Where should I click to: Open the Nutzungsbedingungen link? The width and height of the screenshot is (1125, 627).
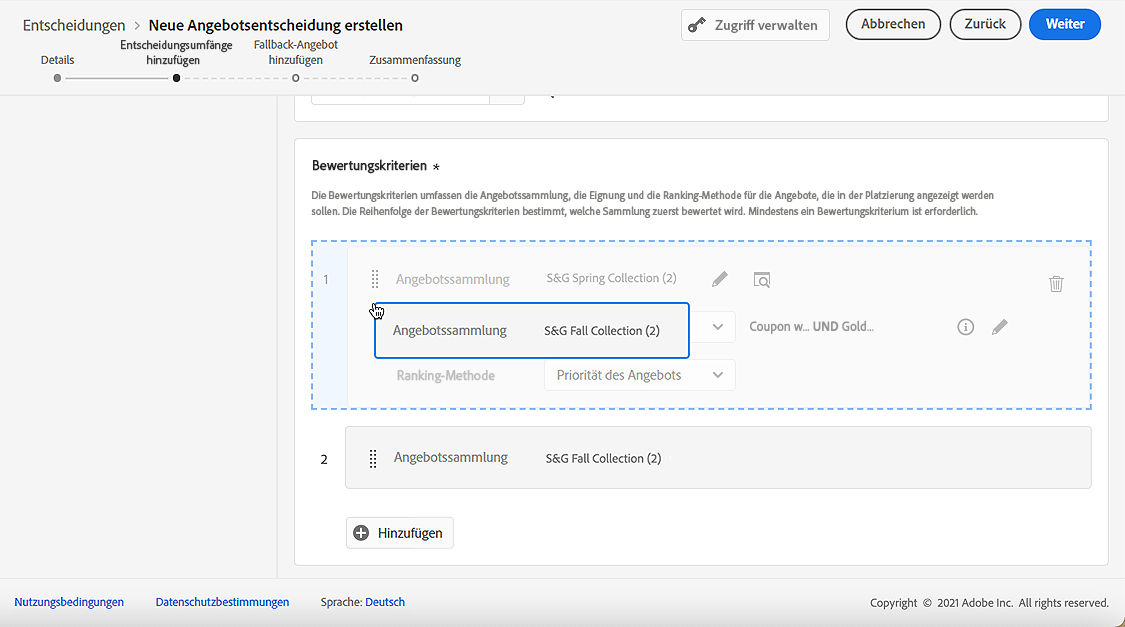69,602
